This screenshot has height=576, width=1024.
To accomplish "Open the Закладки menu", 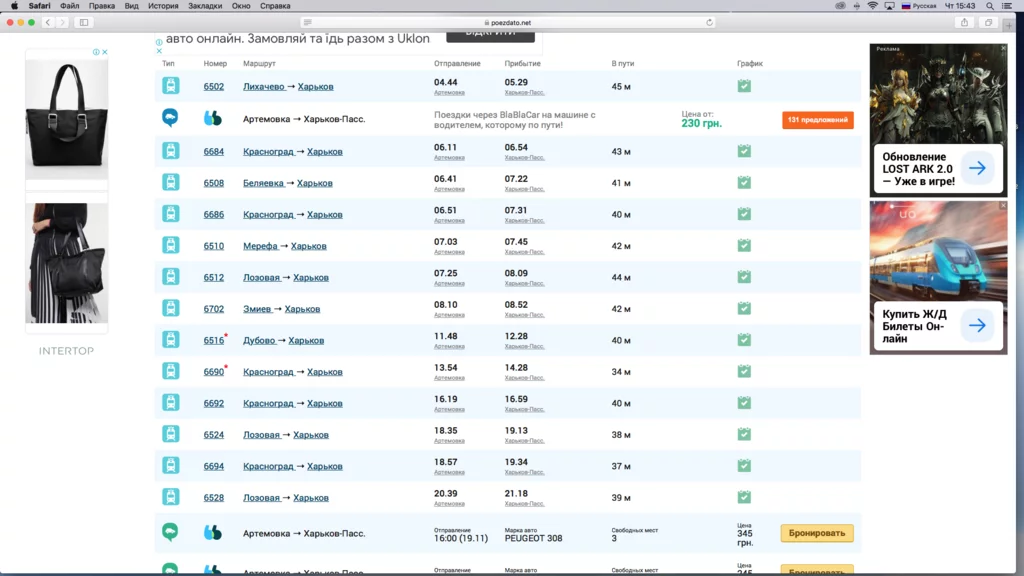I will [x=205, y=6].
